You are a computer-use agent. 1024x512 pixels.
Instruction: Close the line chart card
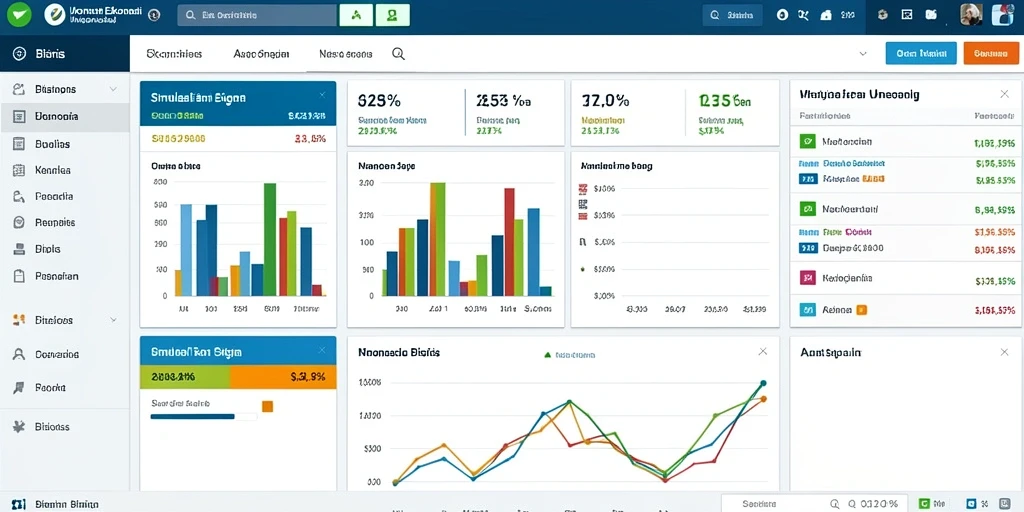tap(762, 352)
